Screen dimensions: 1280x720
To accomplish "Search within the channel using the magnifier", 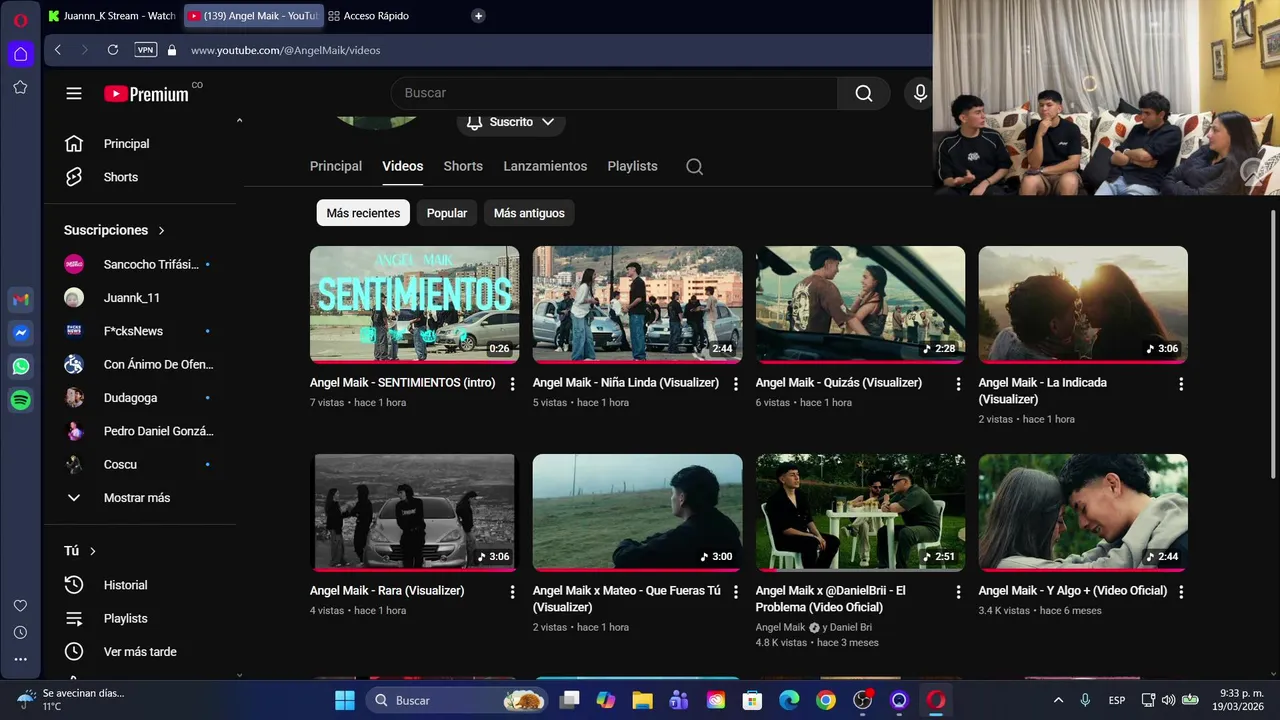I will (694, 167).
